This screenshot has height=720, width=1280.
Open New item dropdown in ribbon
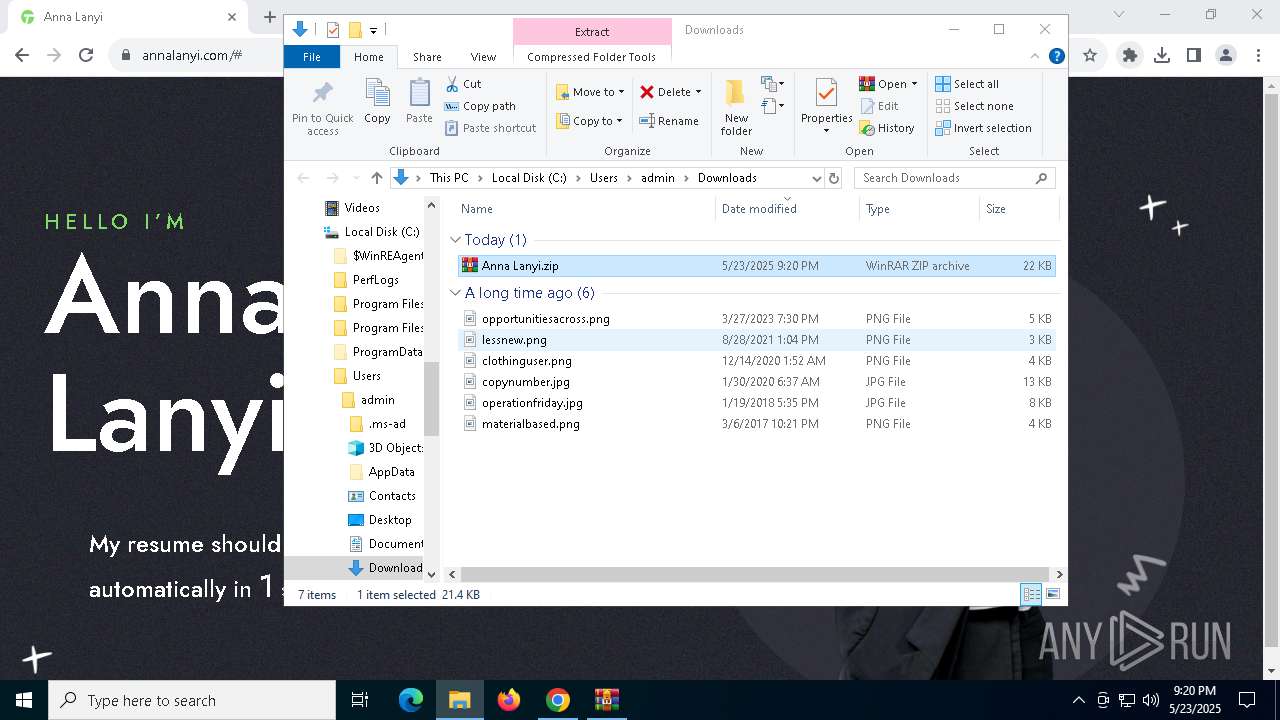(x=772, y=83)
